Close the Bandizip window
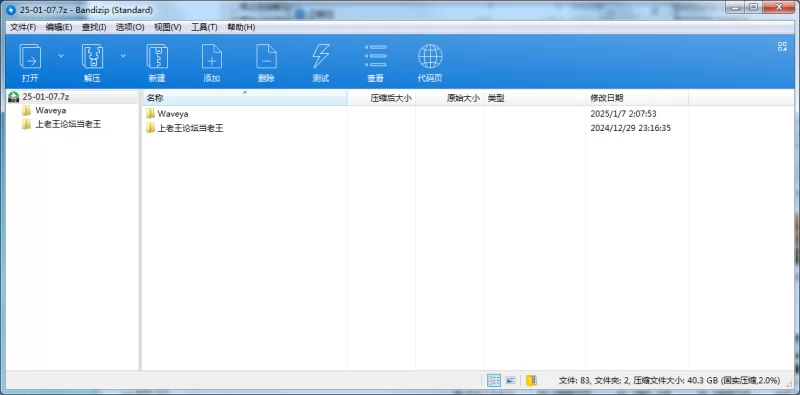This screenshot has height=395, width=800. (x=779, y=6)
